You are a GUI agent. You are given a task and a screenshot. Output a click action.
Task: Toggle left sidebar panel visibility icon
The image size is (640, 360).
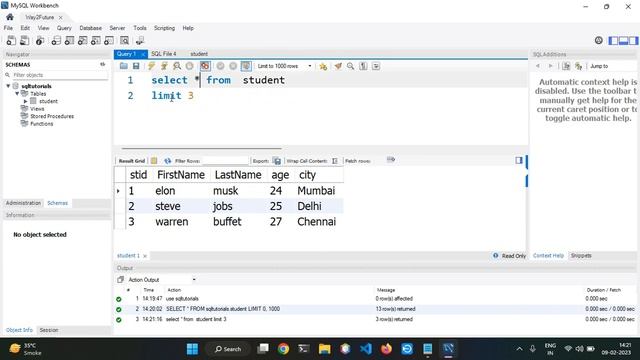(613, 40)
